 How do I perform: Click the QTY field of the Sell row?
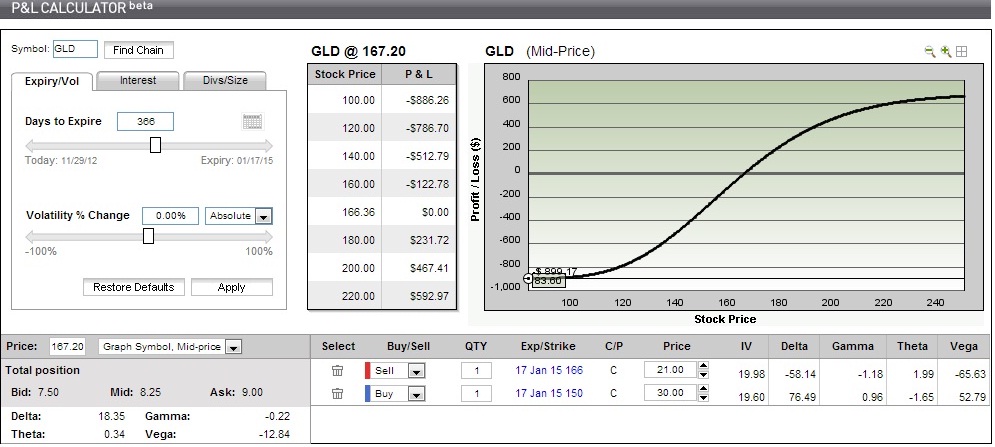(476, 371)
